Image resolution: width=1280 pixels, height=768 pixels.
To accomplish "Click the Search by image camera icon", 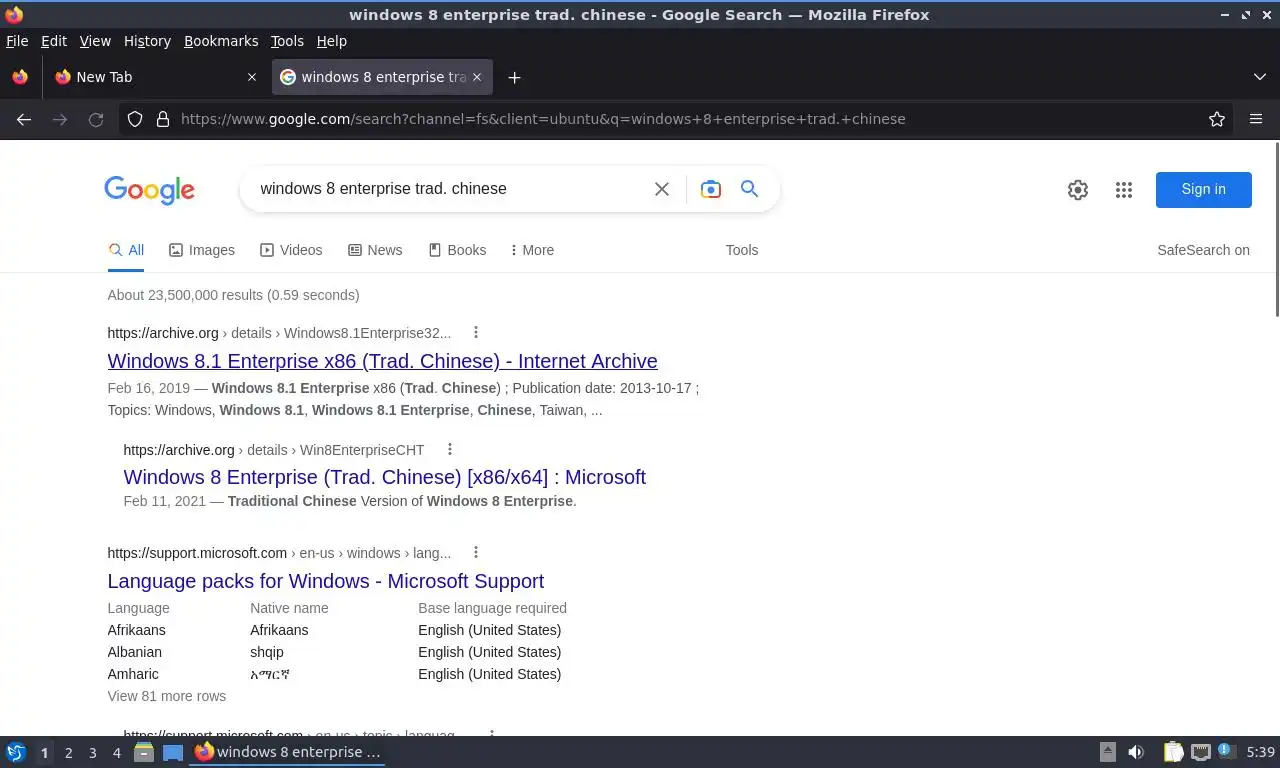I will click(x=711, y=189).
